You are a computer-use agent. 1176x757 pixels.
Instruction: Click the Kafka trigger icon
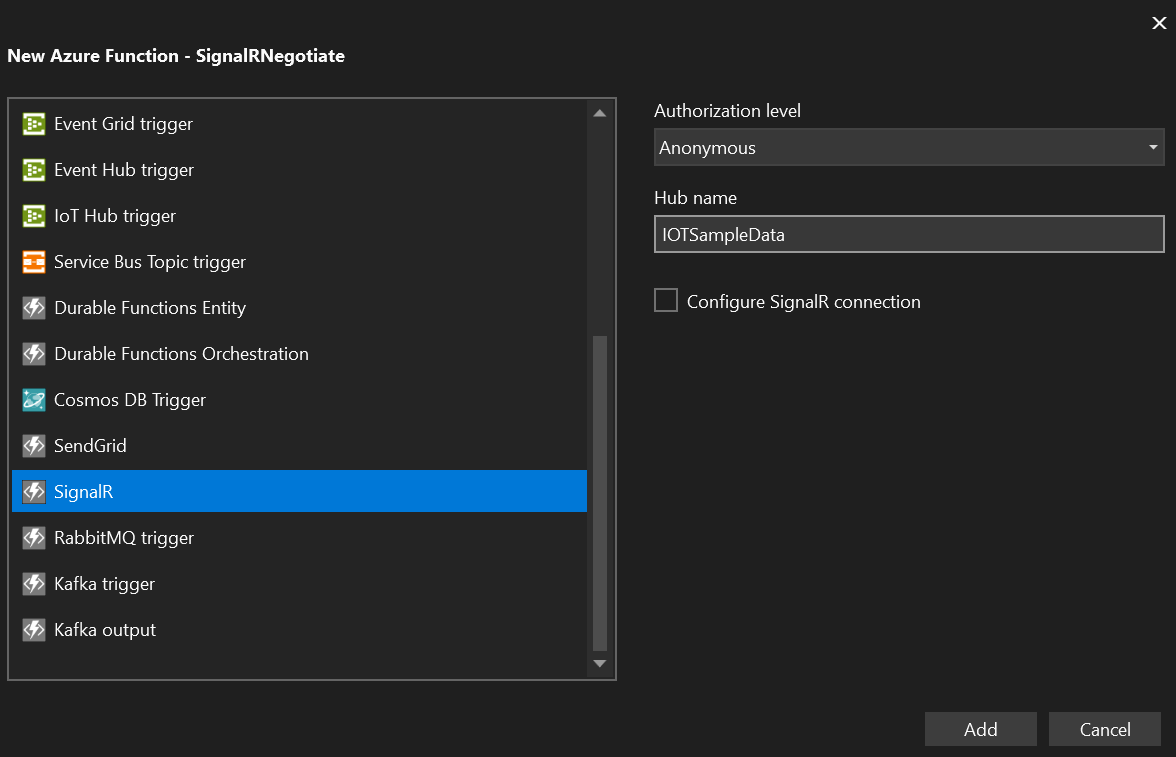(34, 584)
